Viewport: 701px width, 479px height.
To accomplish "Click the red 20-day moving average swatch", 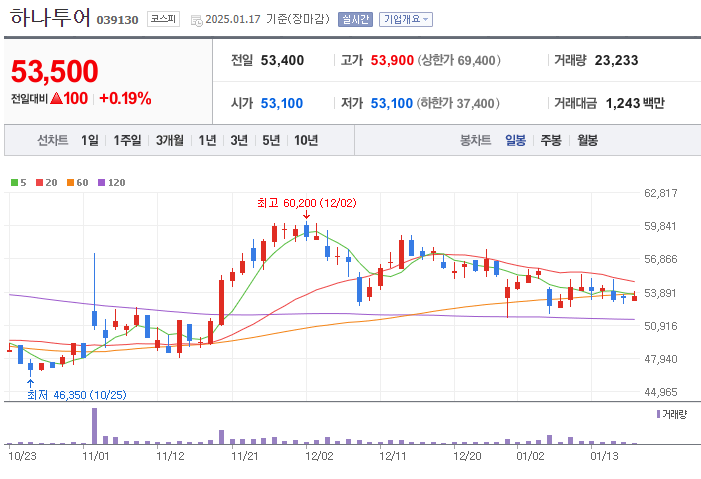I will pyautogui.click(x=39, y=182).
